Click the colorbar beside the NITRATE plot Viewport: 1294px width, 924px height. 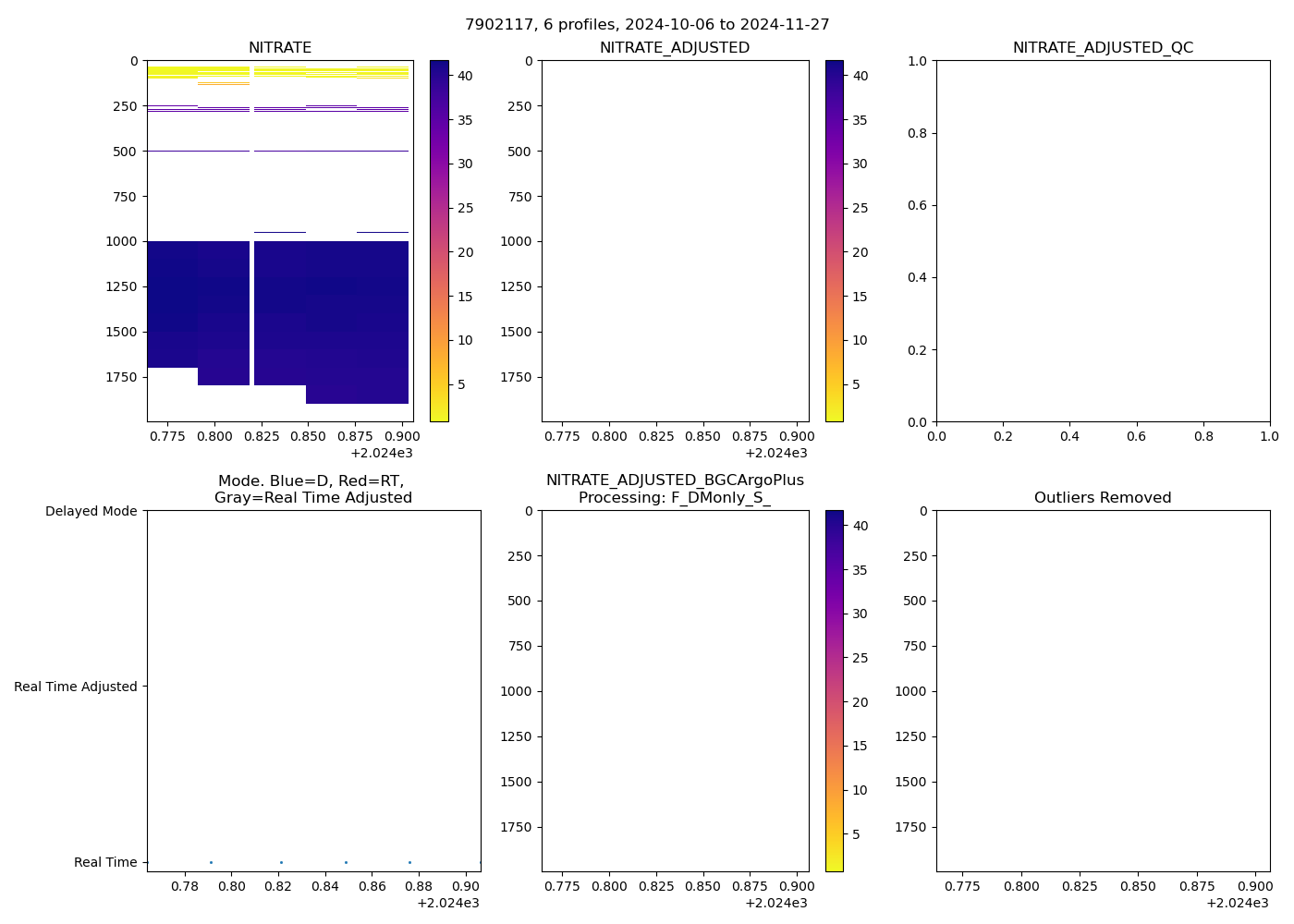point(439,240)
